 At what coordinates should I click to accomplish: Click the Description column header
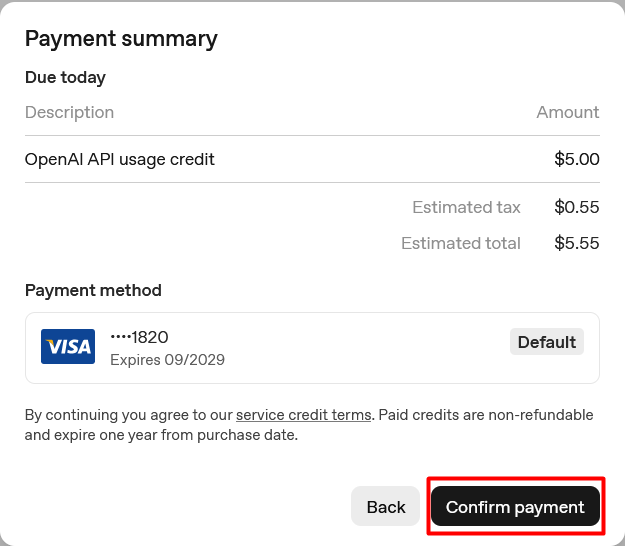point(69,112)
